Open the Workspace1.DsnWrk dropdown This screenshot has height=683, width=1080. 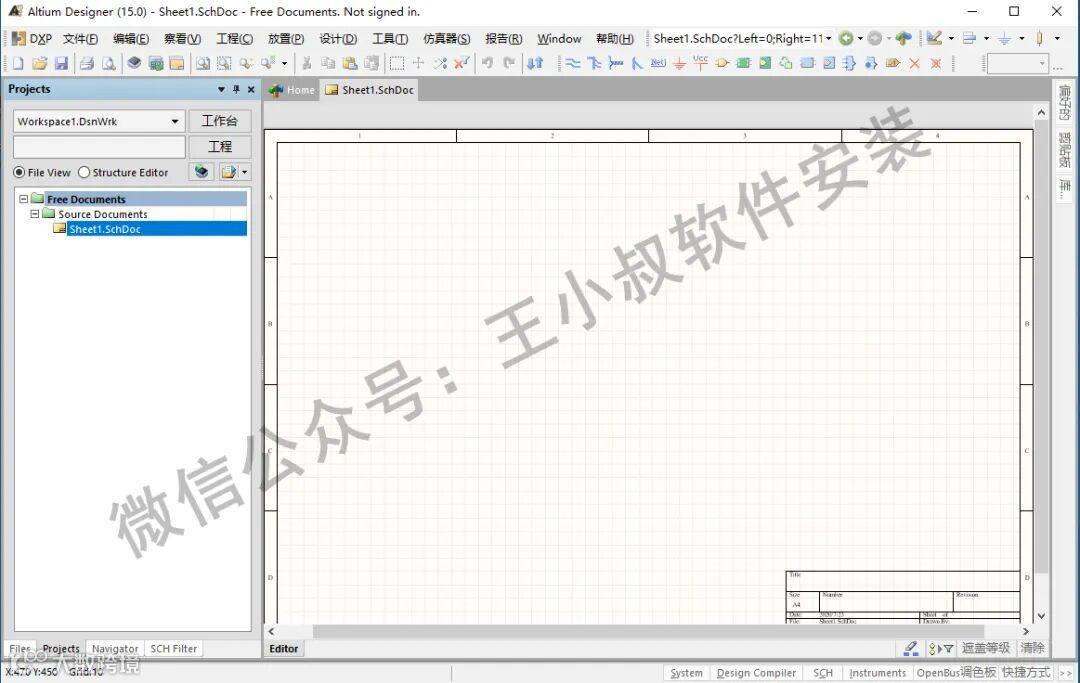tap(175, 121)
